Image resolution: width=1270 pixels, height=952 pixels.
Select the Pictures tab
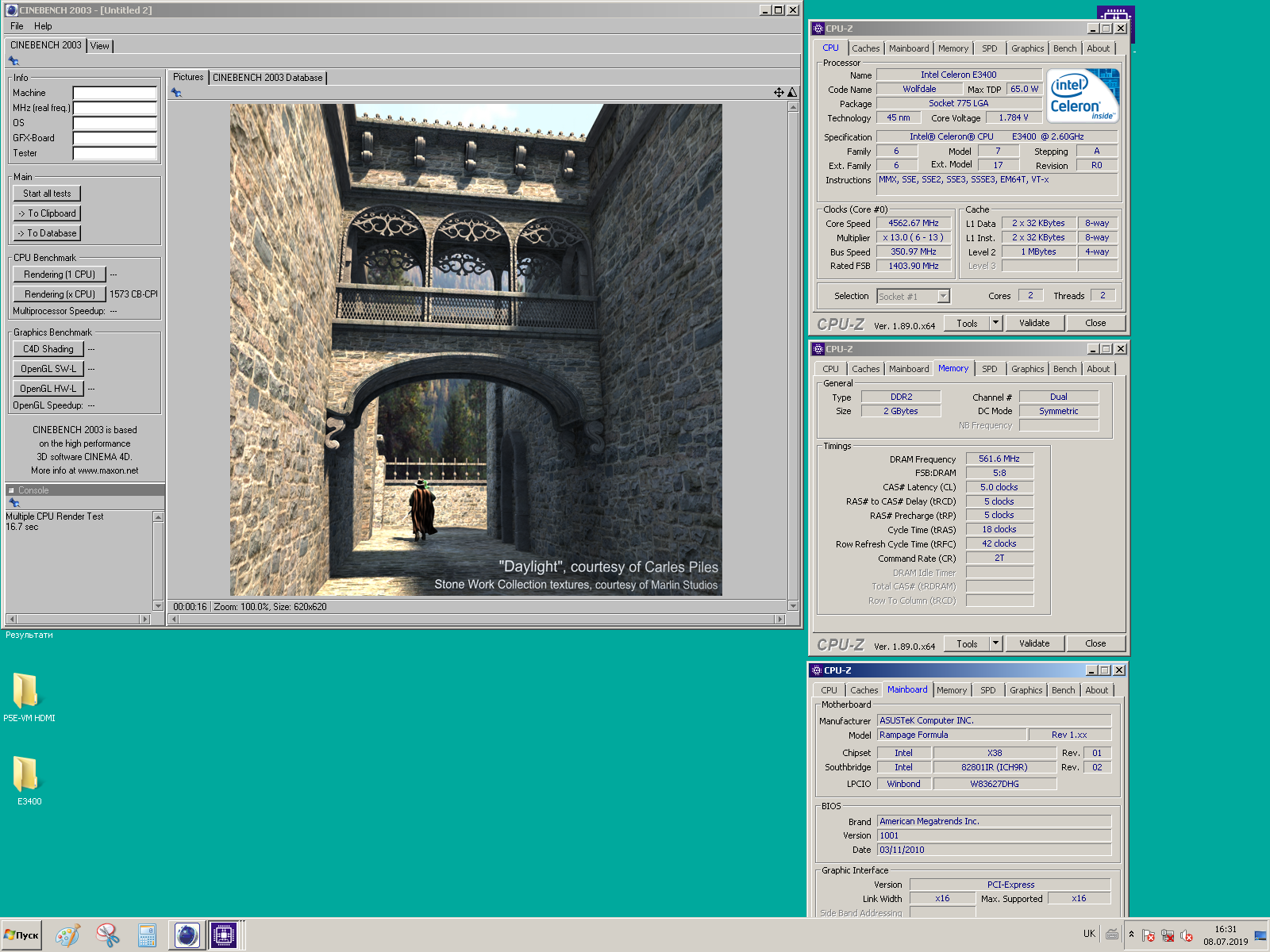point(188,77)
